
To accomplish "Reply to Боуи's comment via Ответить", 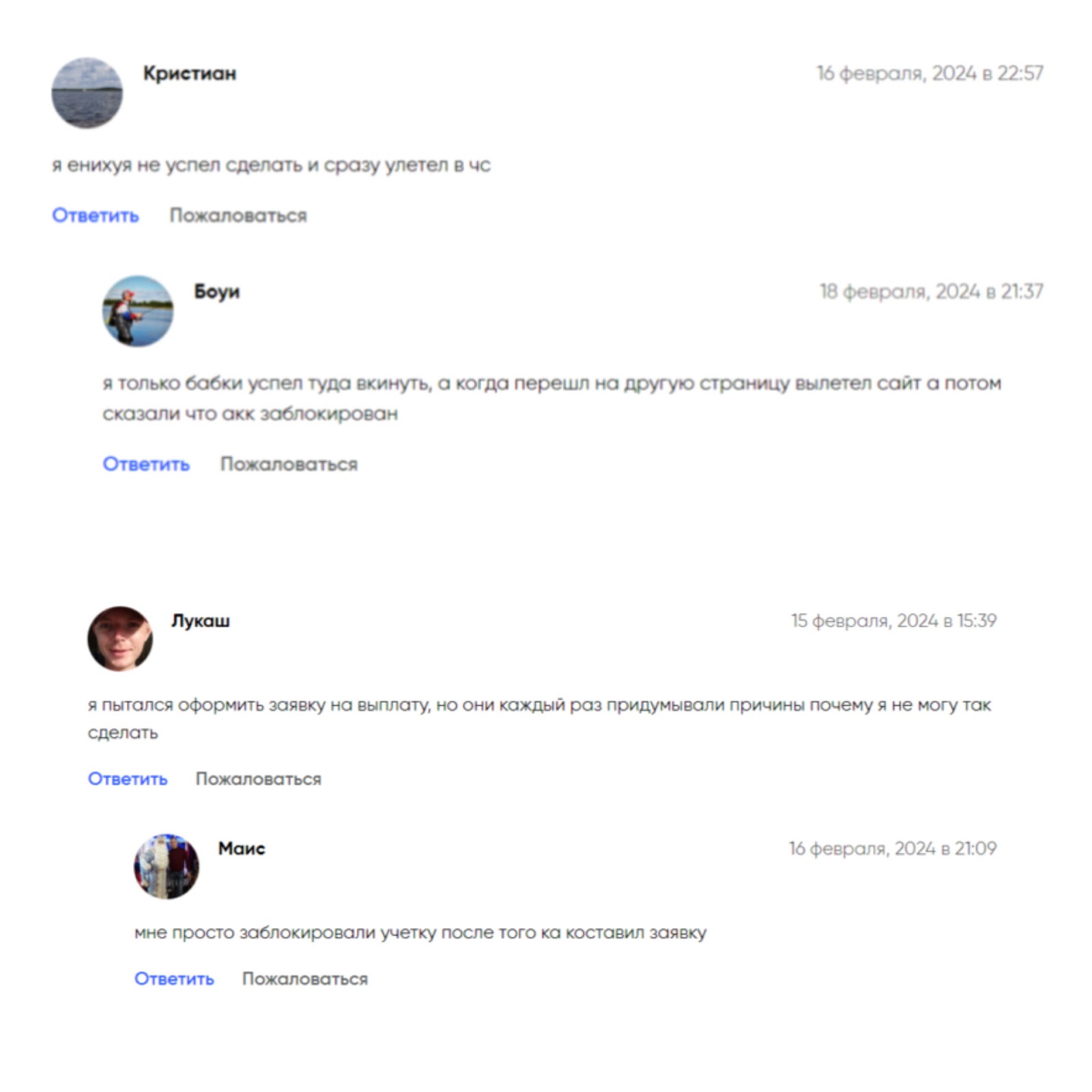I will point(146,464).
